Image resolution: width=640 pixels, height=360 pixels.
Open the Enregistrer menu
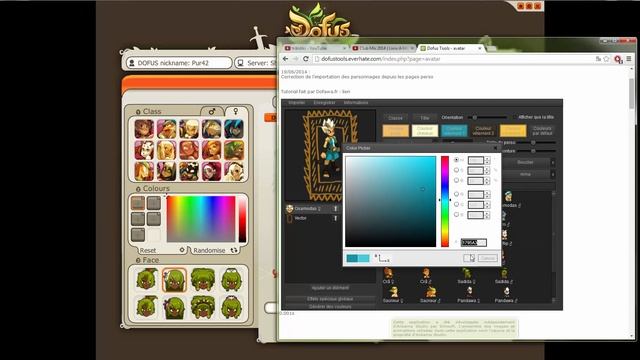pyautogui.click(x=324, y=102)
